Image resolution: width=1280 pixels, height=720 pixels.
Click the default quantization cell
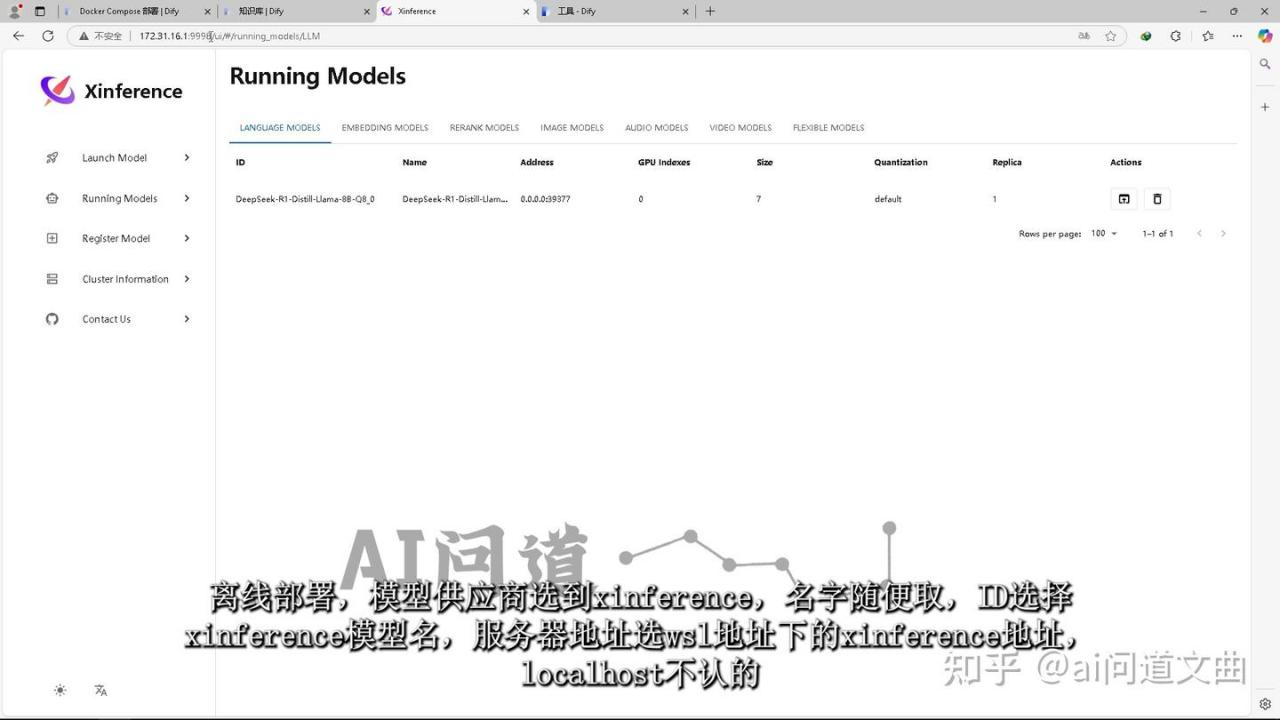[888, 199]
